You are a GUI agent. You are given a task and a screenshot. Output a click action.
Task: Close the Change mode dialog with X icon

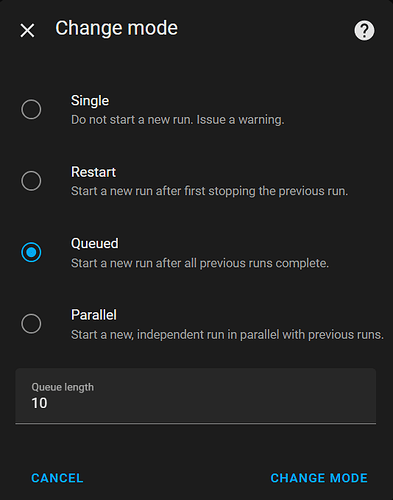click(x=27, y=31)
